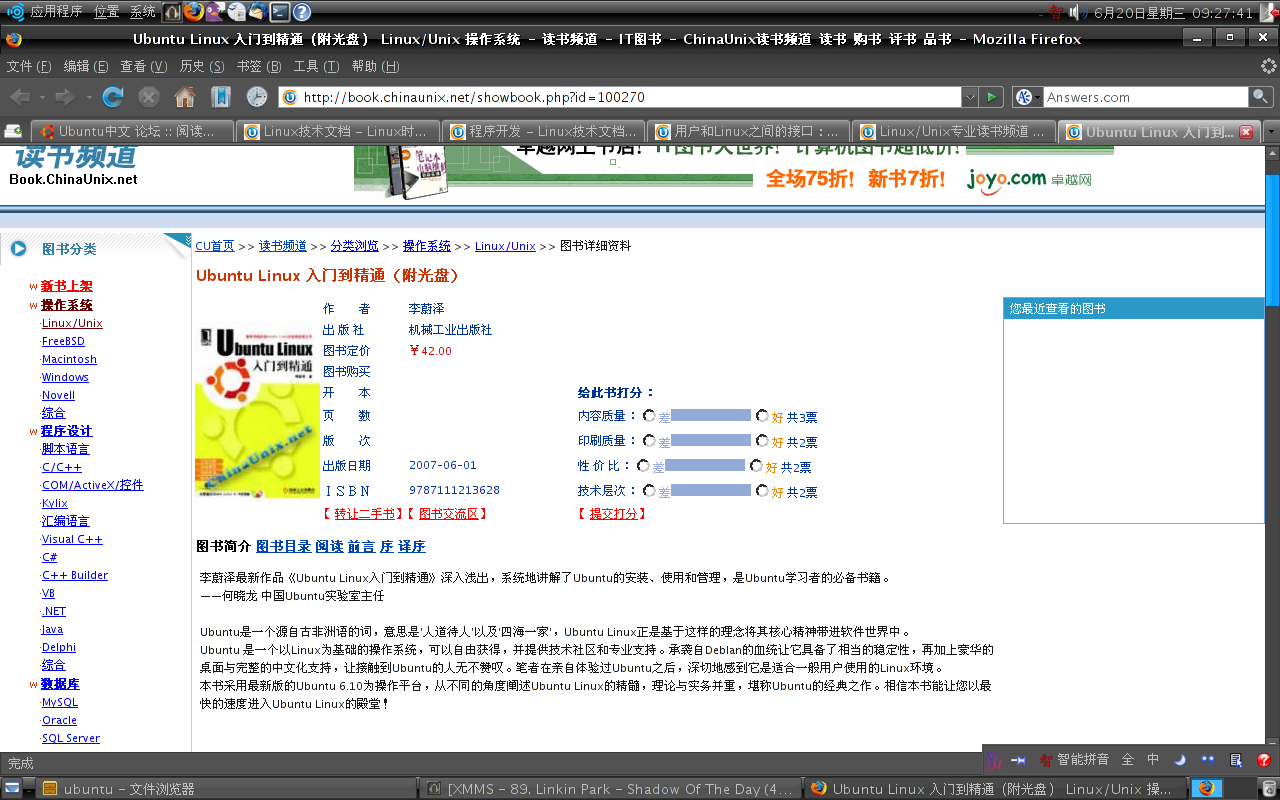
Task: Switch to the Ubuntu中文 论坛 tab
Action: [133, 132]
